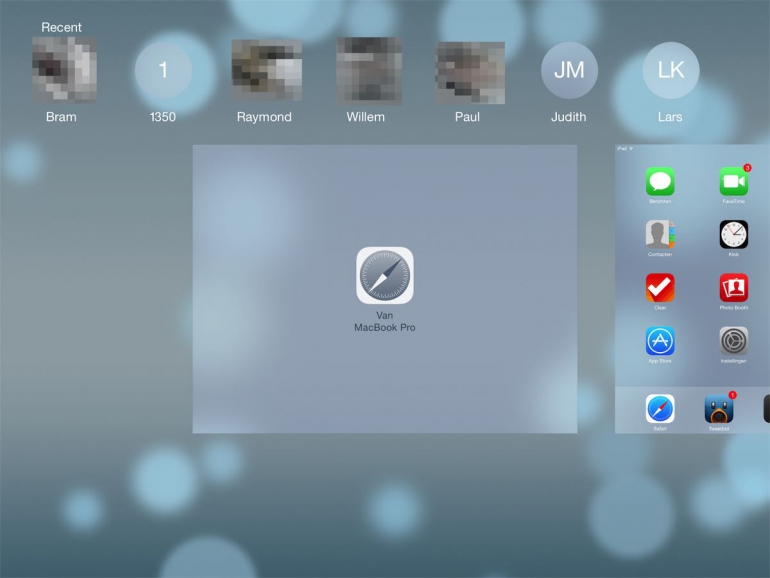Select Judith's JM initials avatar

point(569,71)
